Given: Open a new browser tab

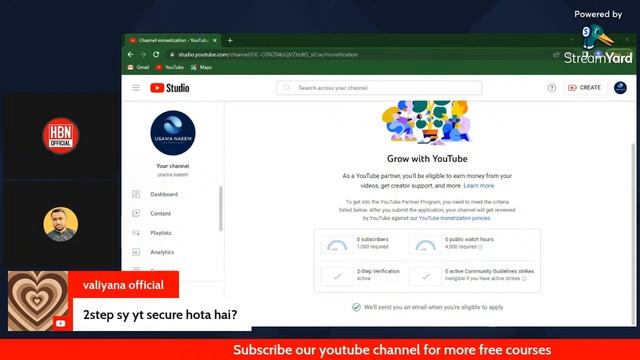Looking at the screenshot, I should [230, 40].
